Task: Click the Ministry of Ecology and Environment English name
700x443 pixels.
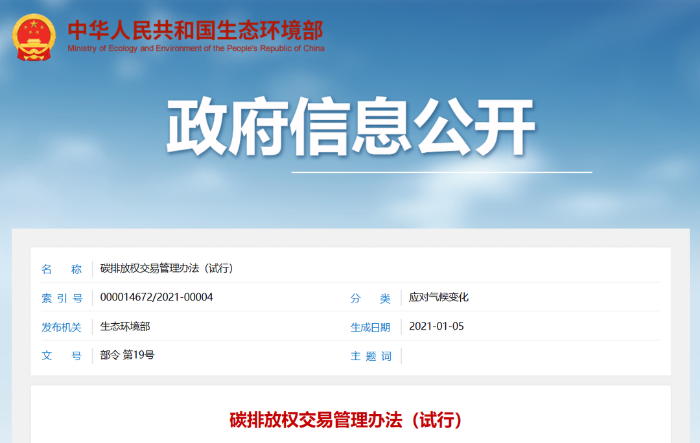Action: pos(195,48)
